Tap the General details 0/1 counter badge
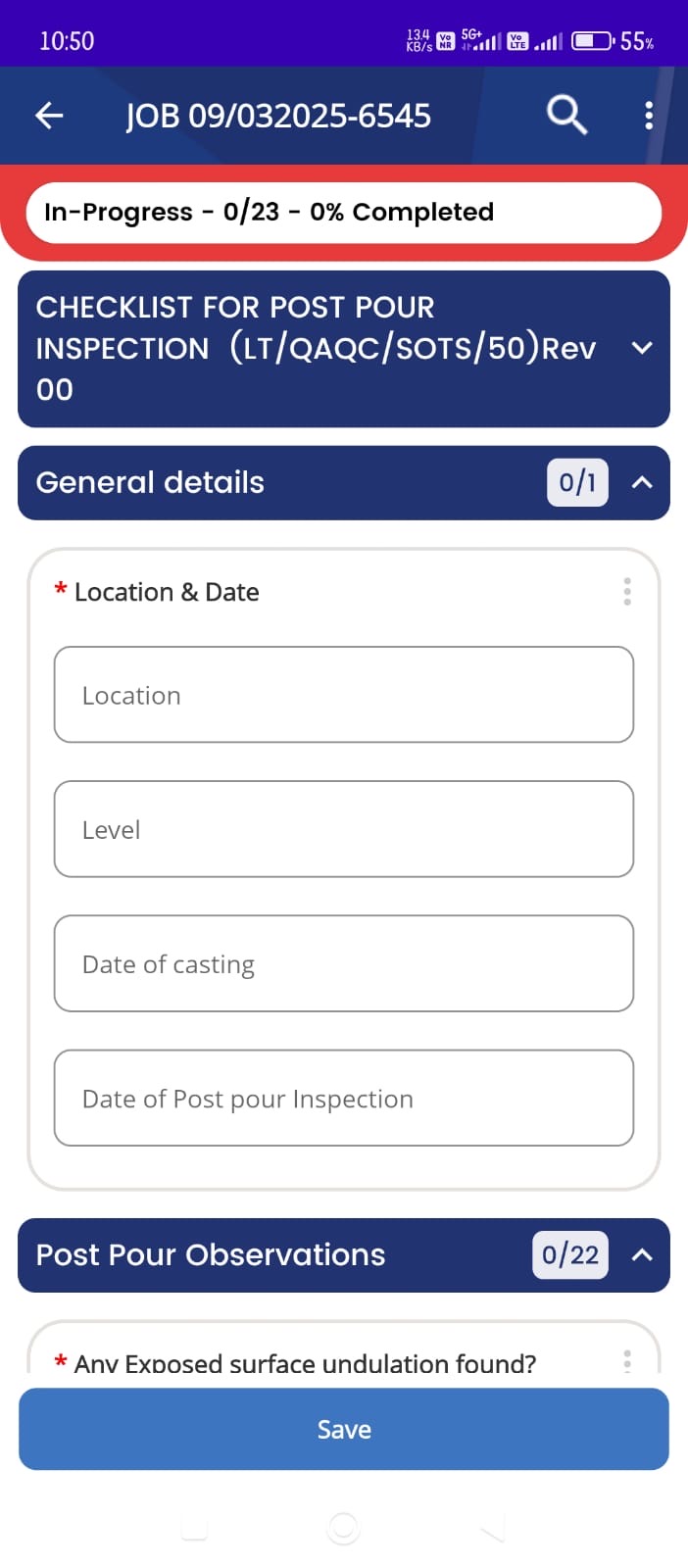The width and height of the screenshot is (688, 1568). click(577, 482)
